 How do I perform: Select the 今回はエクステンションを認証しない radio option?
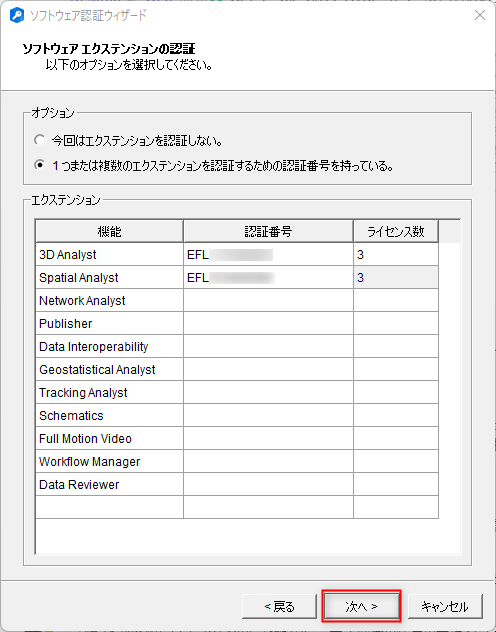(x=39, y=140)
